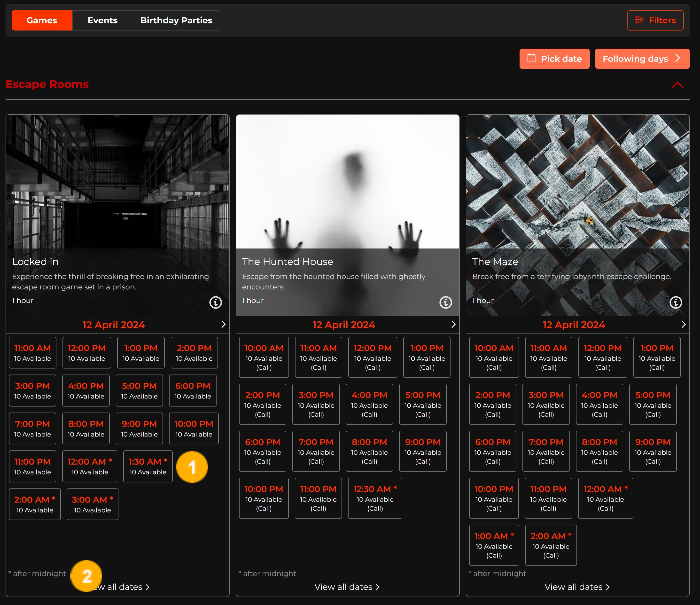Pick Locked In 12:00 AM slot
Image resolution: width=700 pixels, height=605 pixels.
[x=90, y=467]
